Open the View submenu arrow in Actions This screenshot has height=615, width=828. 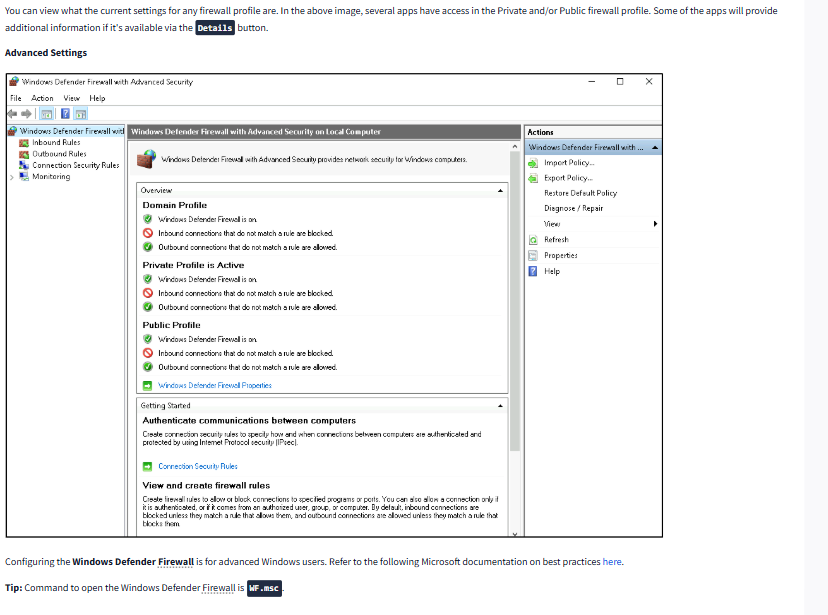[x=655, y=224]
